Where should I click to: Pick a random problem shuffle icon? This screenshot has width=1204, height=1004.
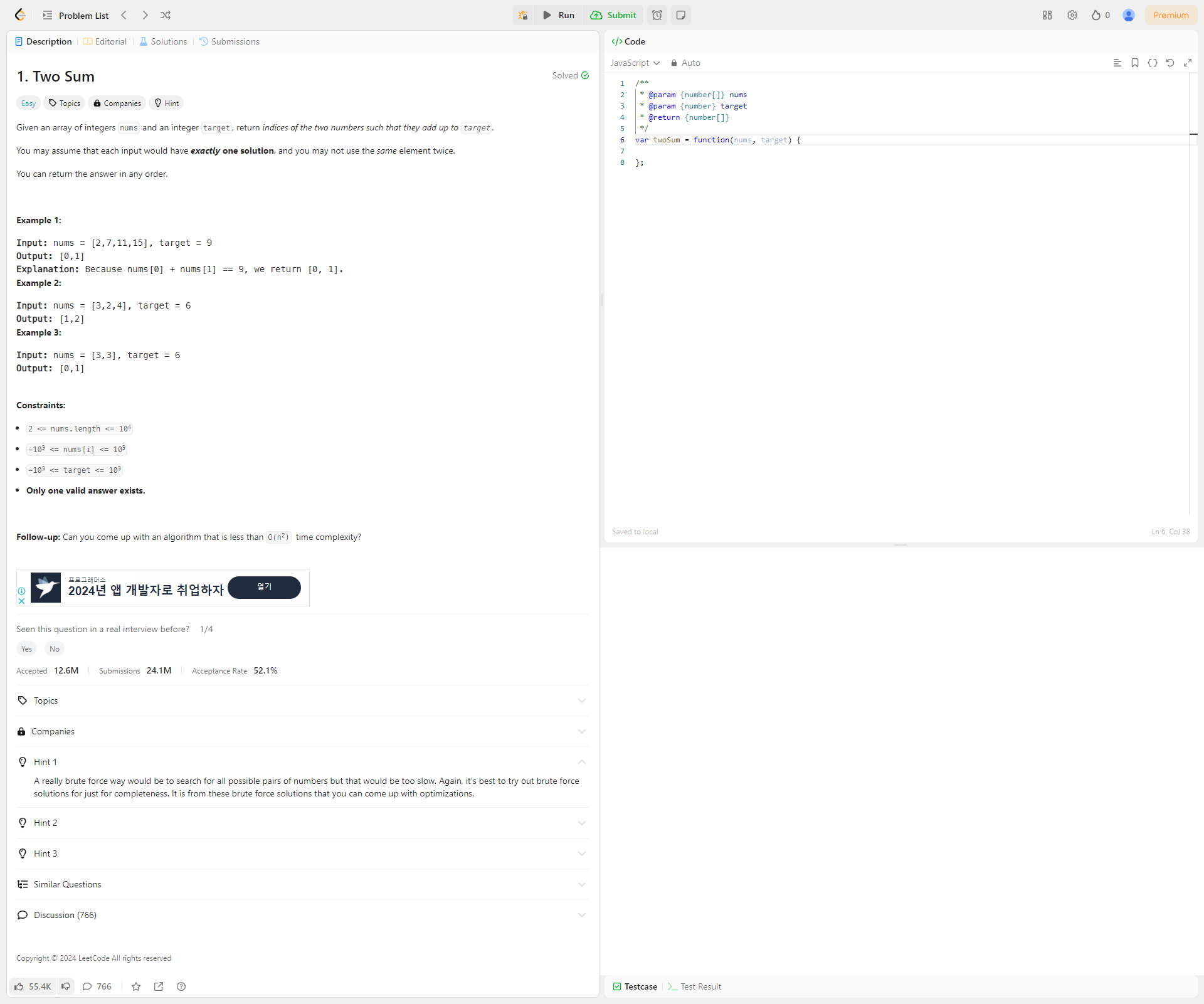pos(166,15)
